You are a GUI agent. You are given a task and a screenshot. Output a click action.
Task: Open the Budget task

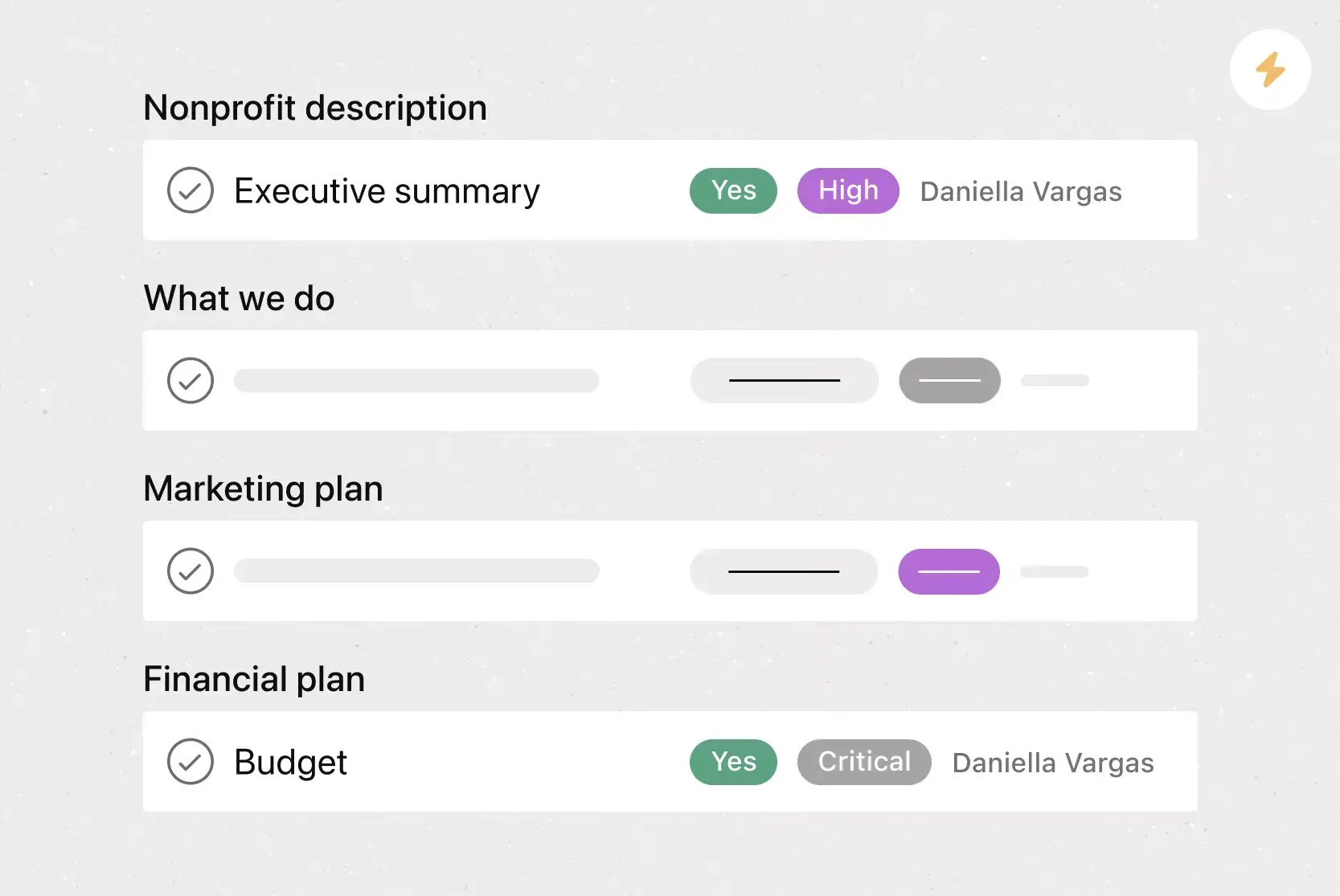[290, 762]
